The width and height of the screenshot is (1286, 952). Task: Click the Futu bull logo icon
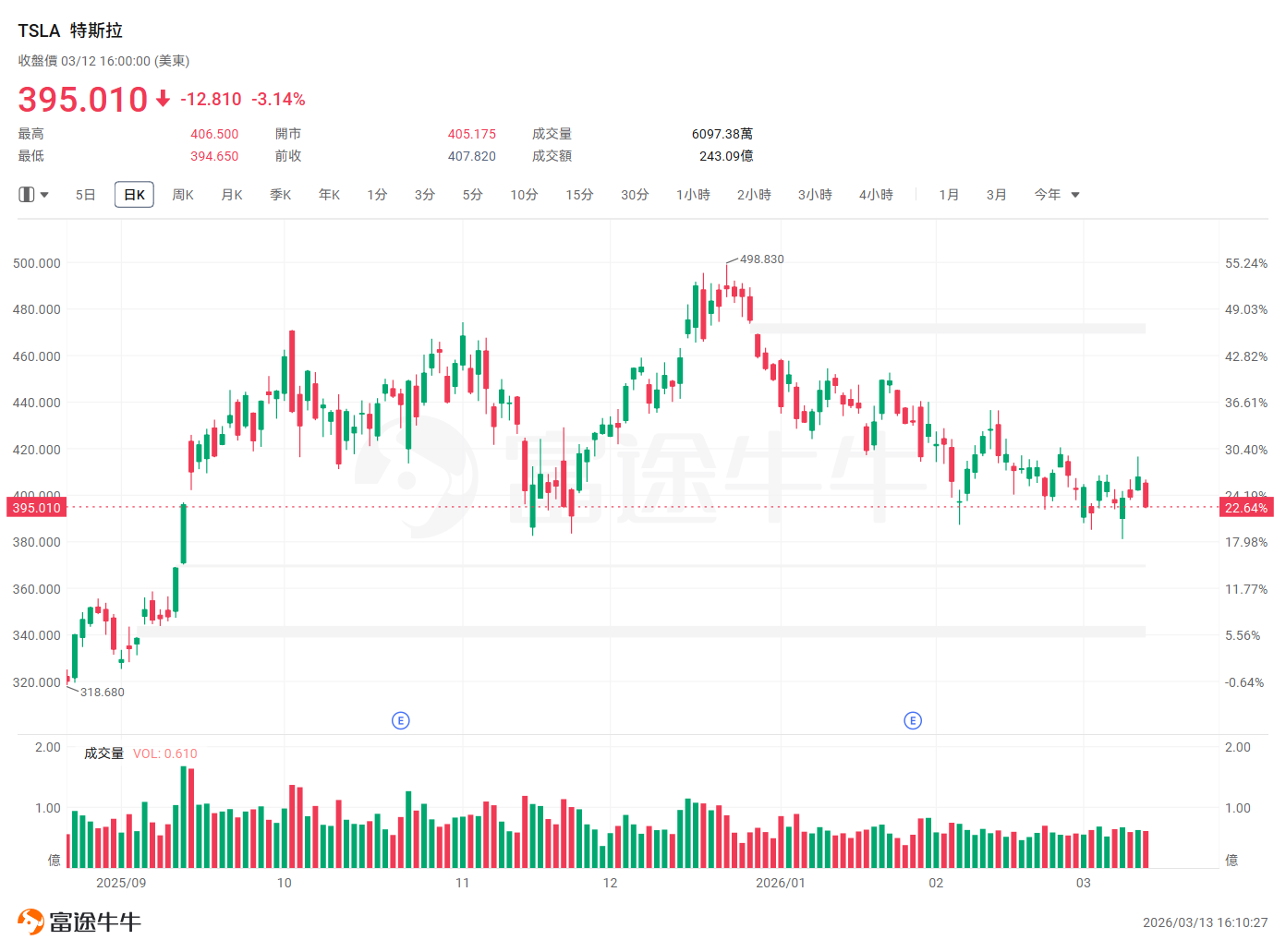click(x=31, y=922)
